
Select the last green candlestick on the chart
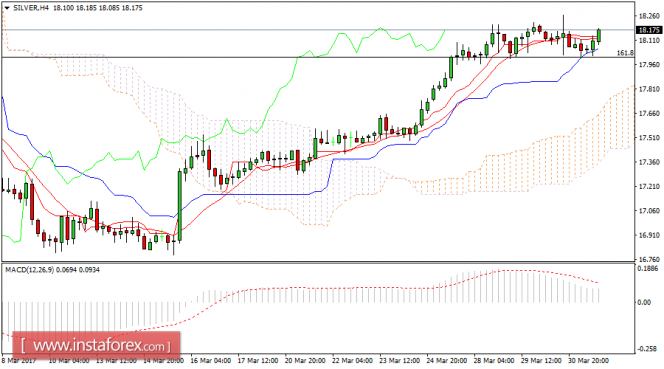coord(599,36)
